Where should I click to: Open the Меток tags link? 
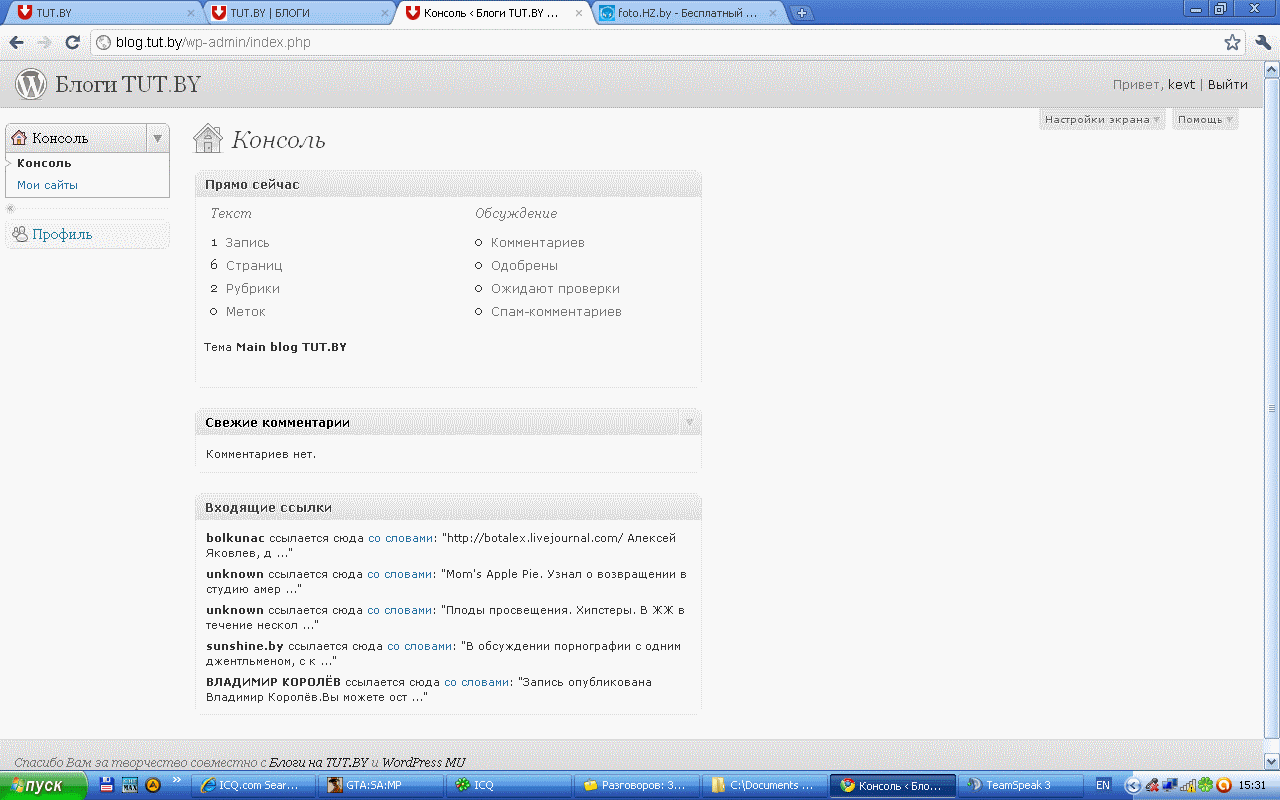pyautogui.click(x=246, y=311)
